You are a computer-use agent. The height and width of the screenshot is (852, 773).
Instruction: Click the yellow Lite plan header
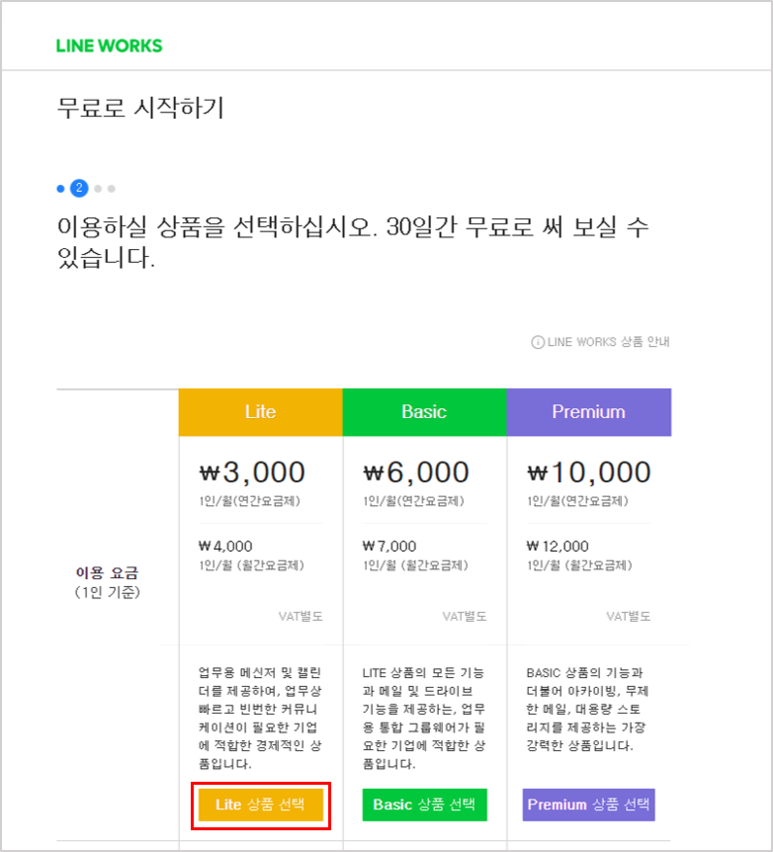(261, 412)
